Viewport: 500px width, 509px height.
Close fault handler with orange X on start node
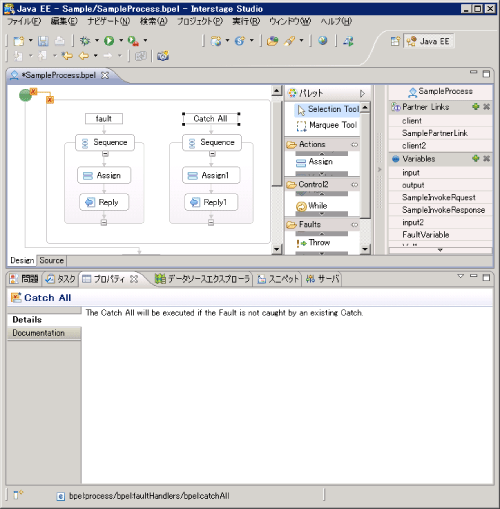[x=33, y=91]
